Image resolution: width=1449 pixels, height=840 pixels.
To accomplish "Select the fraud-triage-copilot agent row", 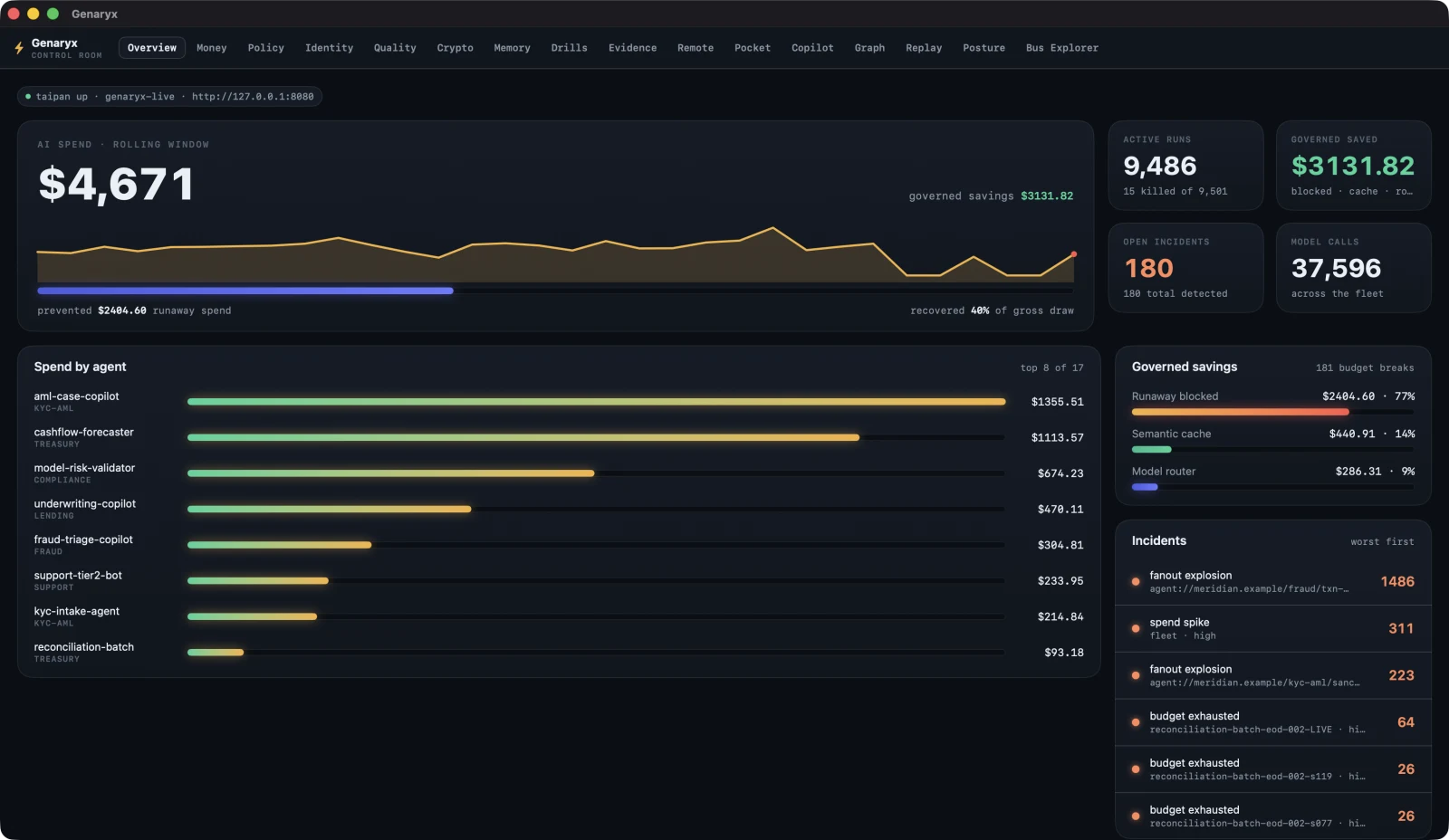I will pos(559,545).
